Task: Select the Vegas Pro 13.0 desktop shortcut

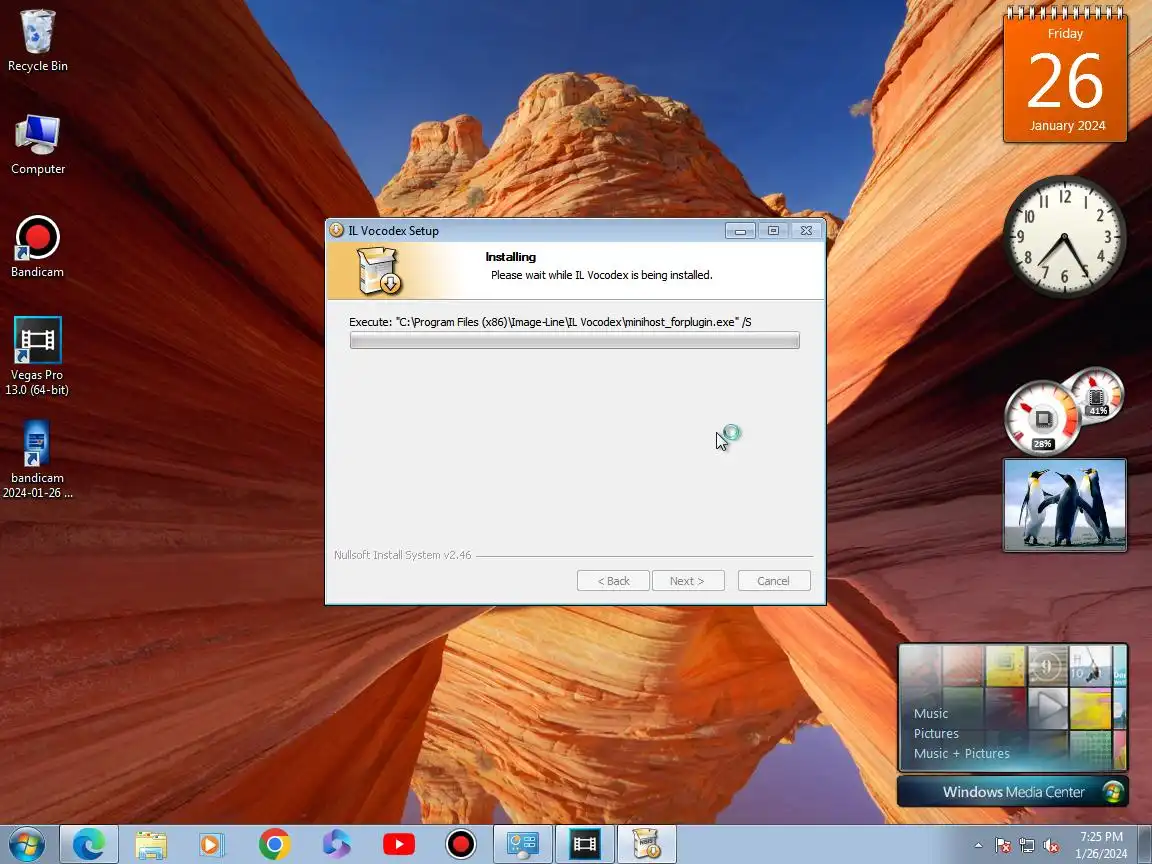Action: [x=37, y=356]
